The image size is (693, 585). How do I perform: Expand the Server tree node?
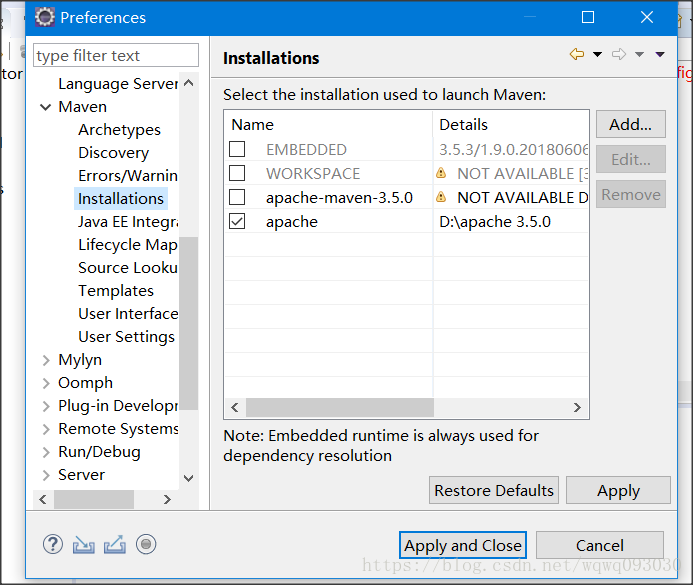click(x=46, y=475)
